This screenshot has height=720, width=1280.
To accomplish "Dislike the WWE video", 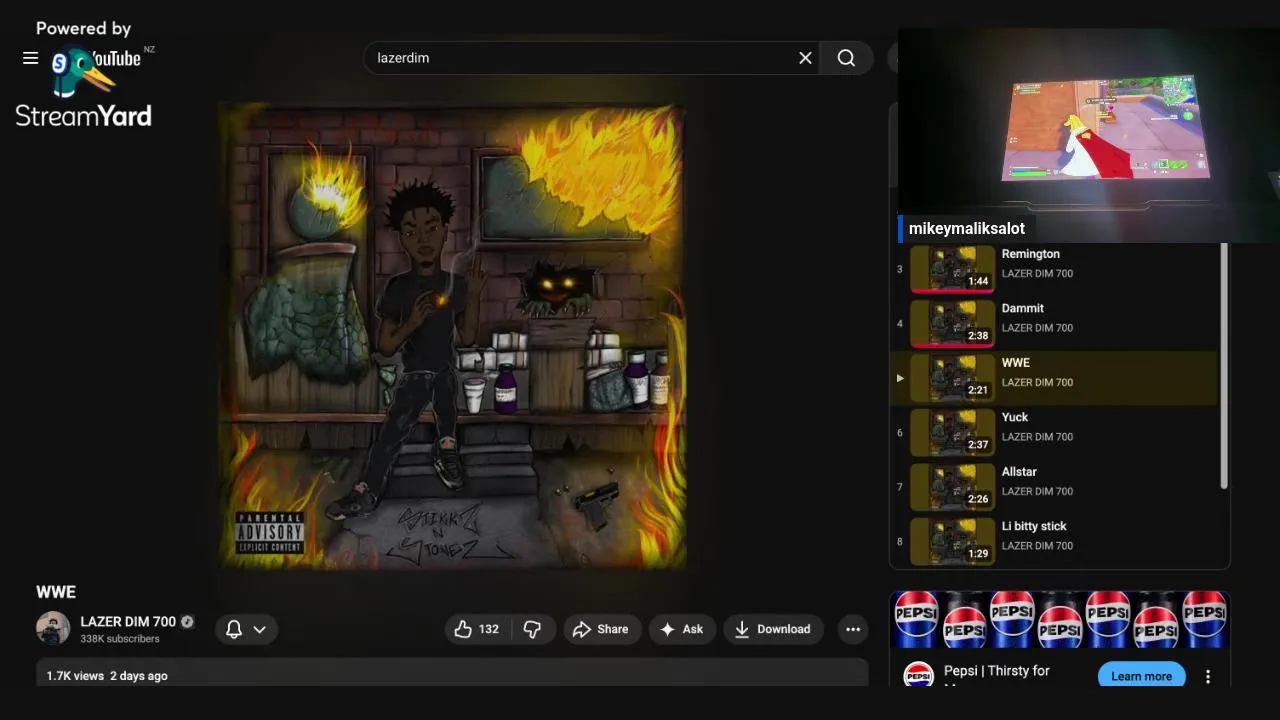I will 532,629.
